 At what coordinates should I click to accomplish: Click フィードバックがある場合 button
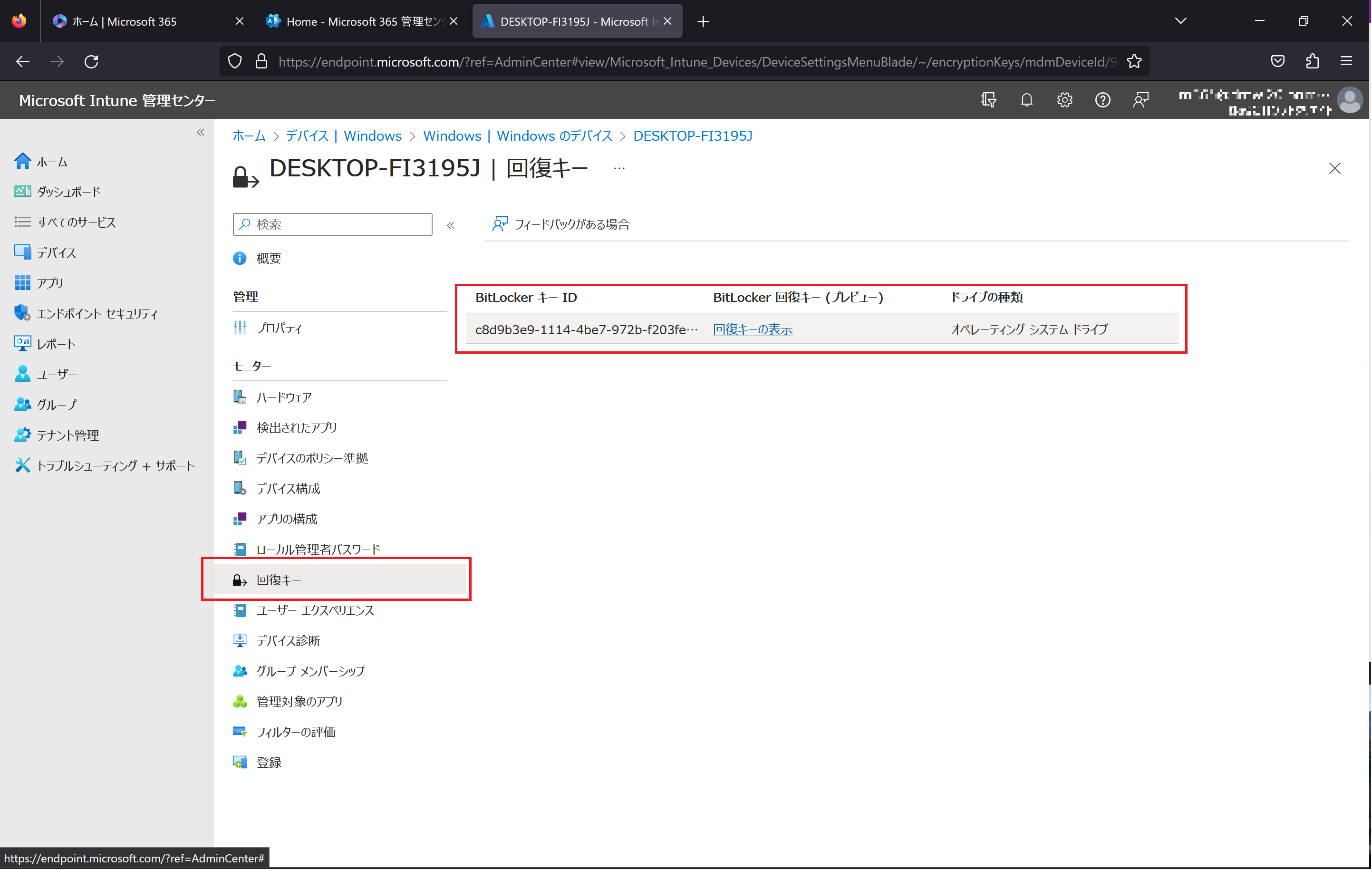561,224
